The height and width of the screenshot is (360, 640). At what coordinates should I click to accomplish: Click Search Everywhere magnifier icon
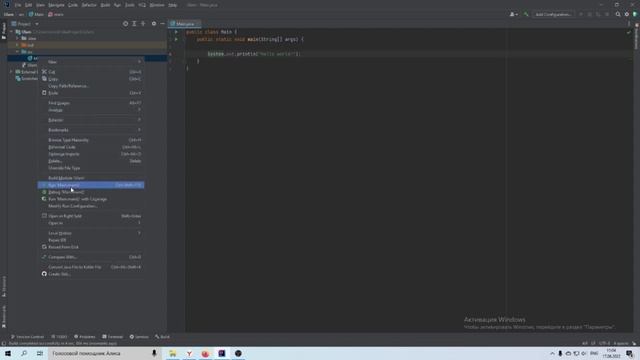tap(618, 14)
